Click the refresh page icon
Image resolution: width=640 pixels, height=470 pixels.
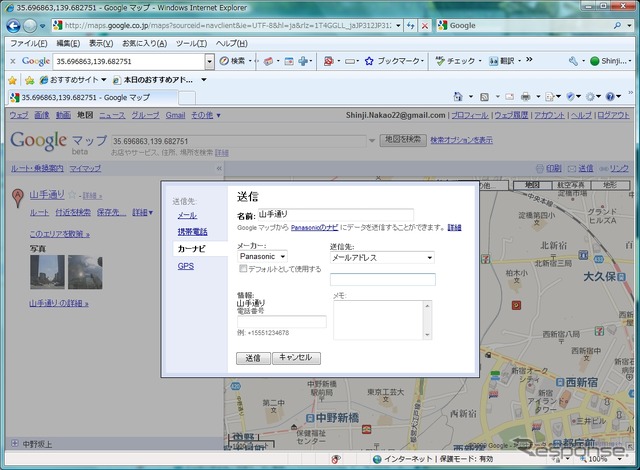(x=410, y=26)
